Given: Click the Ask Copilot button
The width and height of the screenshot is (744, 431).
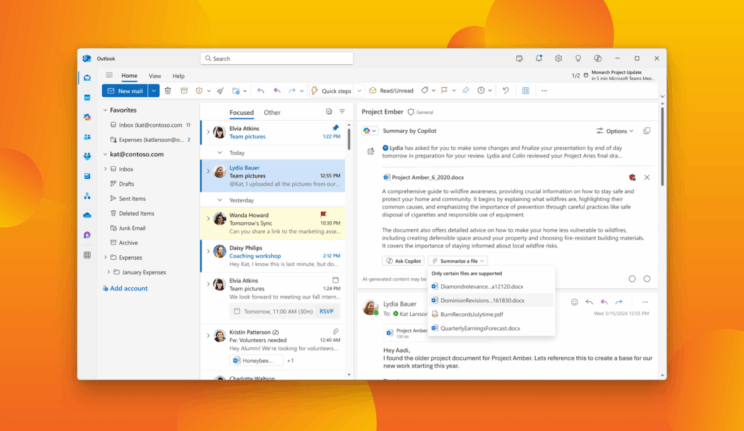Looking at the screenshot, I should tap(403, 261).
